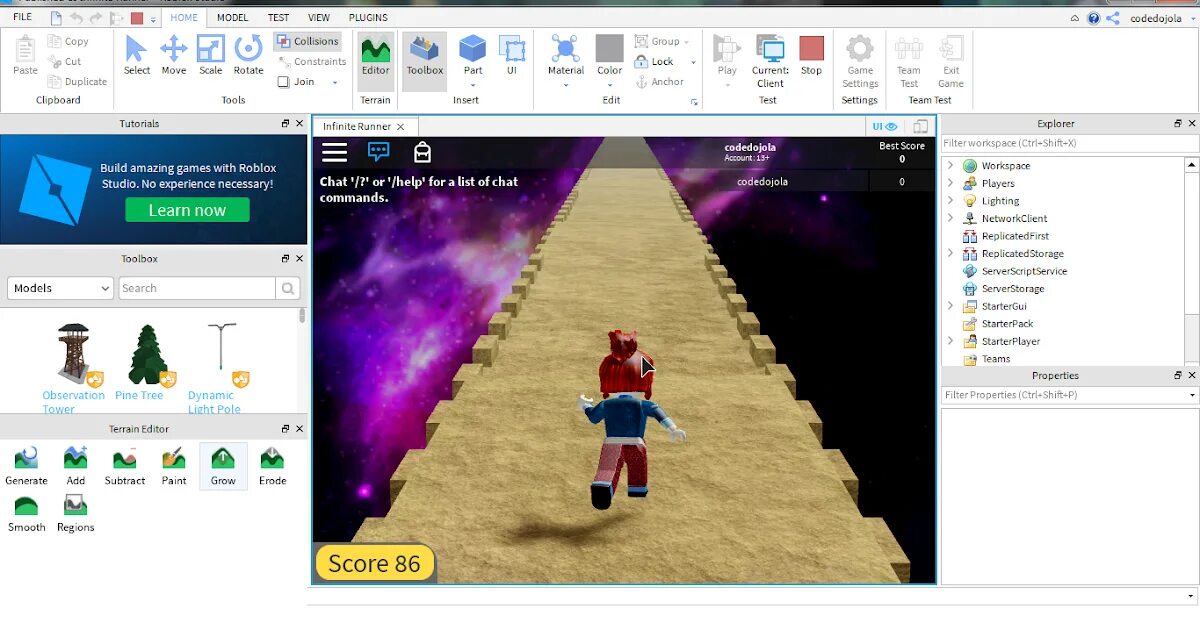Select the Regions terrain tool
This screenshot has width=1200, height=630.
click(x=76, y=513)
